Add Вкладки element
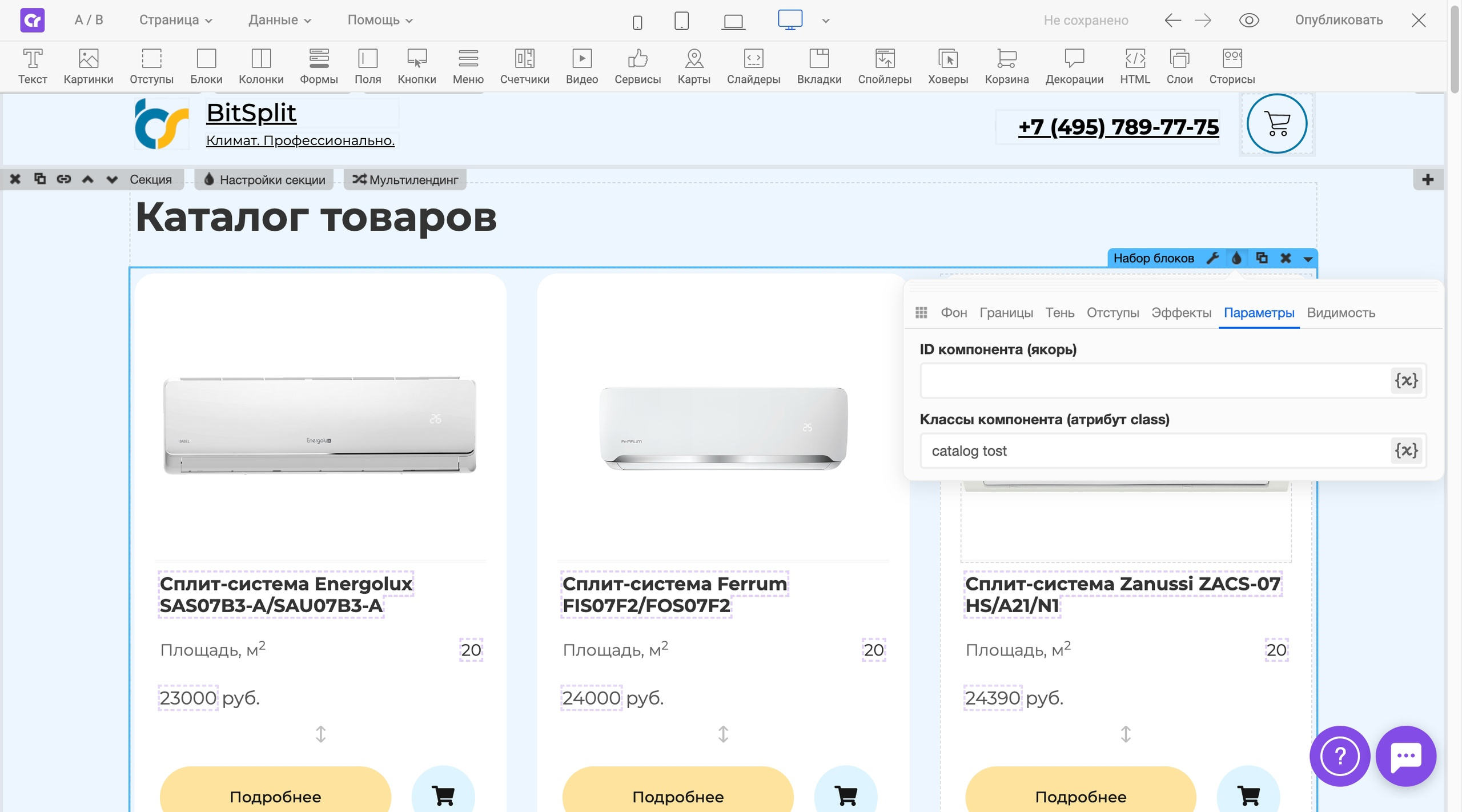 (820, 66)
